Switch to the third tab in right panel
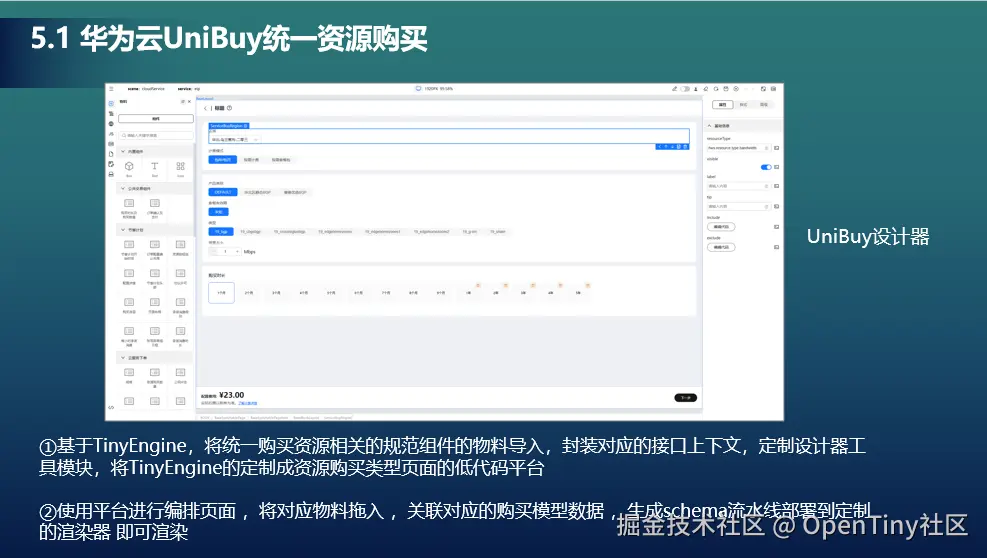 [764, 105]
